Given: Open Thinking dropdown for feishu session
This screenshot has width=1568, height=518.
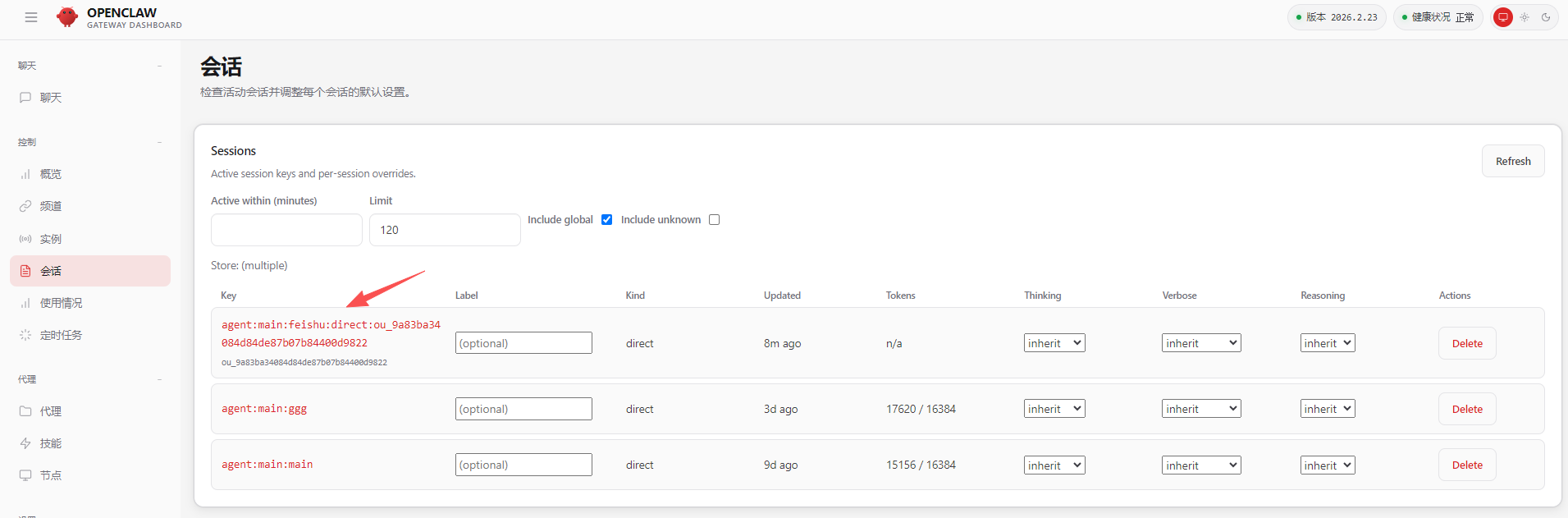Looking at the screenshot, I should coord(1054,343).
